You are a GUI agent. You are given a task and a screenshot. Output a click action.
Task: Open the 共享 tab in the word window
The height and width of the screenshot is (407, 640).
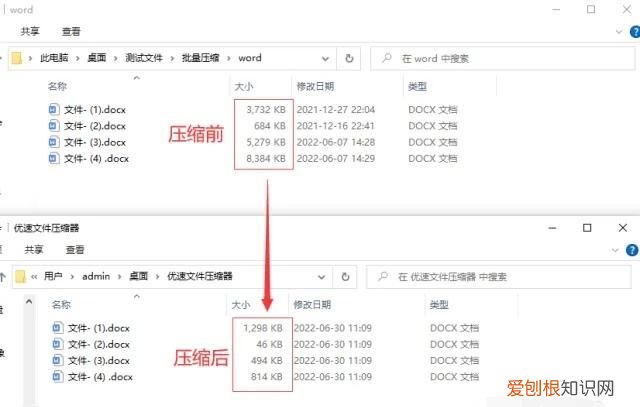coord(30,31)
